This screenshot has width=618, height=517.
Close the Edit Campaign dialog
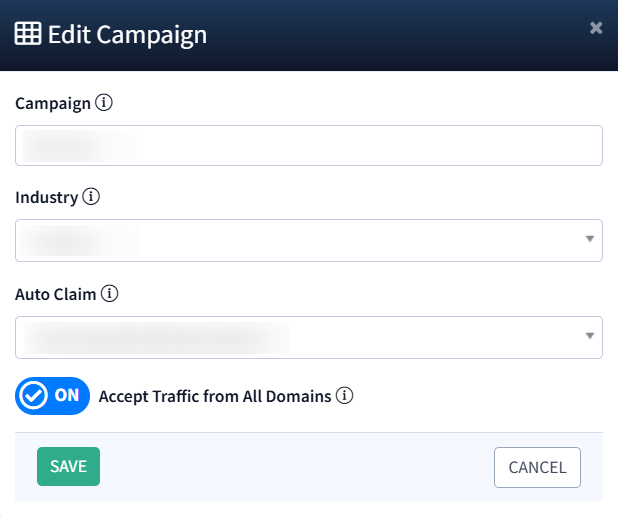pos(596,28)
